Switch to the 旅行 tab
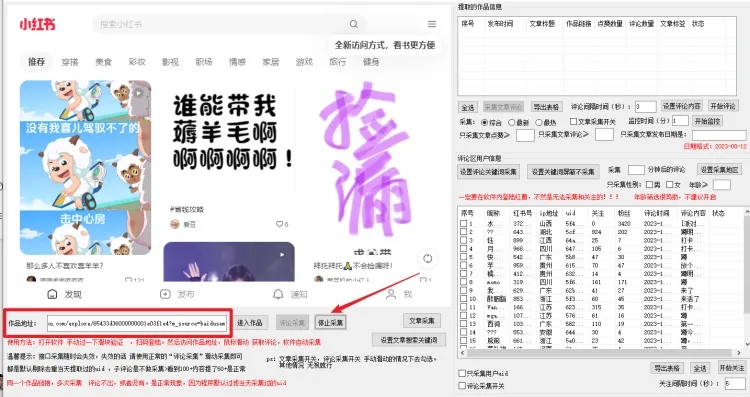 pyautogui.click(x=338, y=62)
